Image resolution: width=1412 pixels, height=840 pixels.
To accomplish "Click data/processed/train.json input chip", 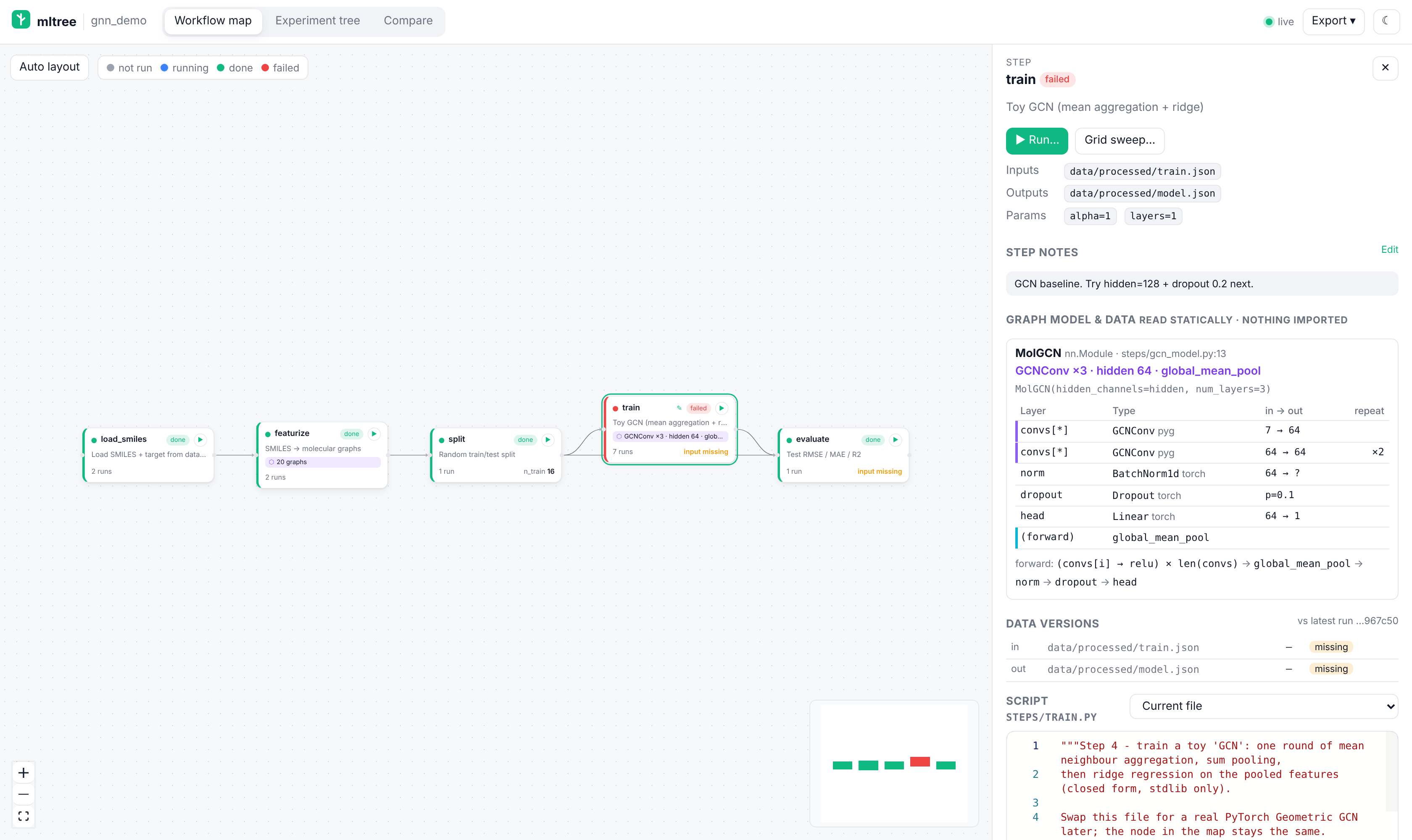I will 1142,171.
